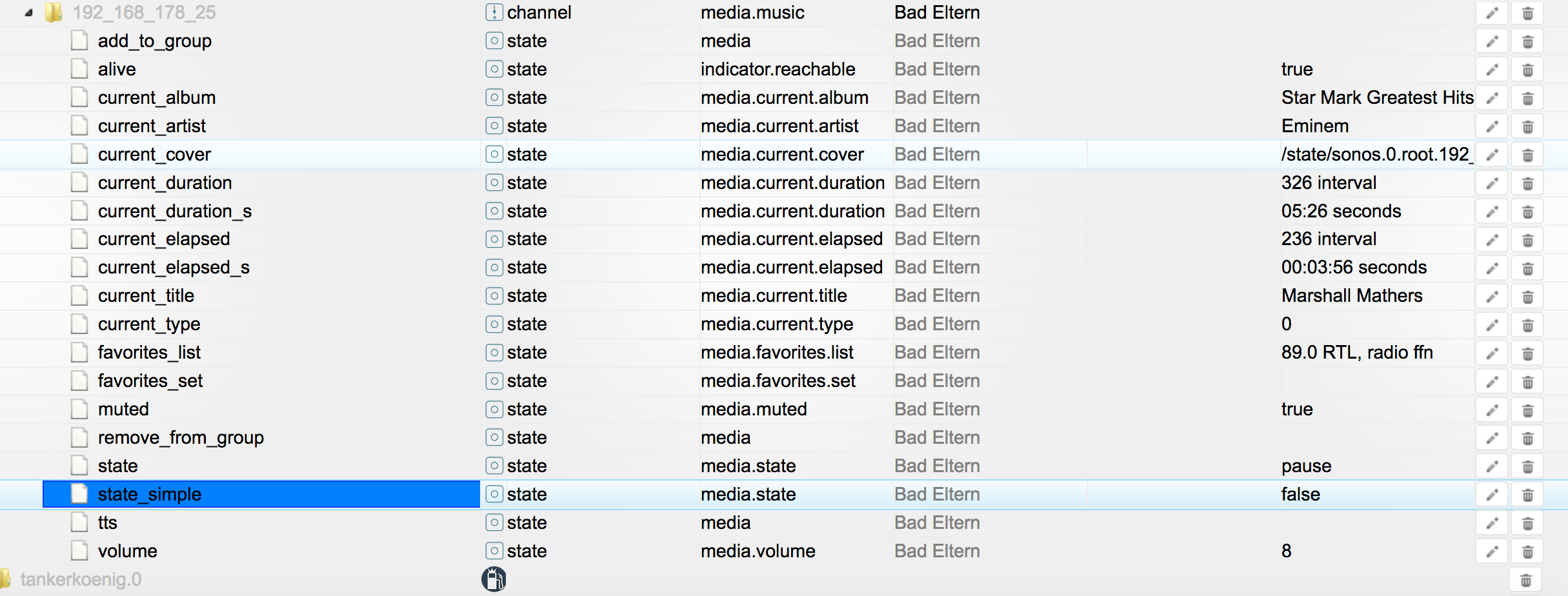Edit the alive state via pencil icon
The image size is (1568, 596).
point(1492,70)
